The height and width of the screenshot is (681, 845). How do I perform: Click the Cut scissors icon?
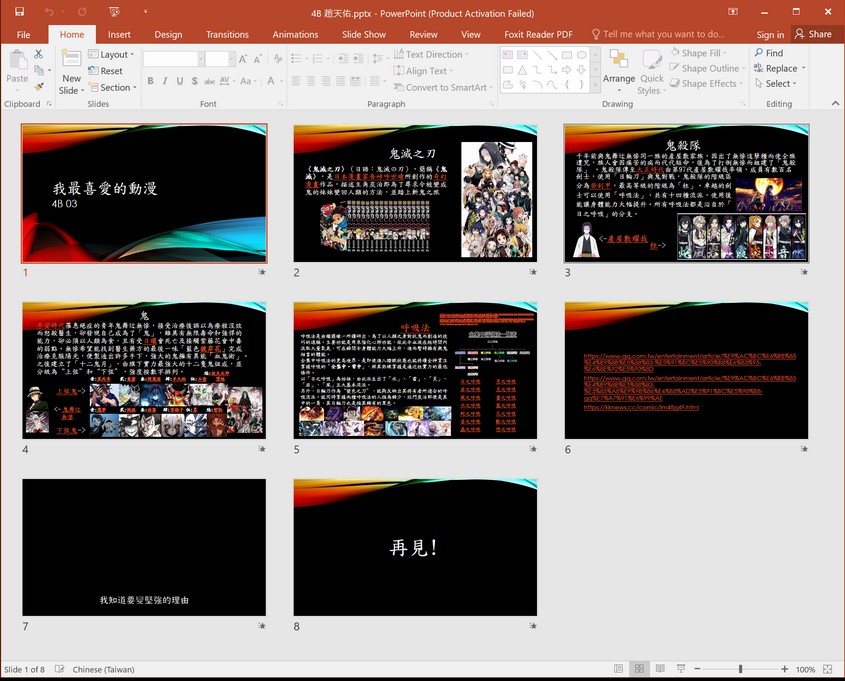coord(38,54)
